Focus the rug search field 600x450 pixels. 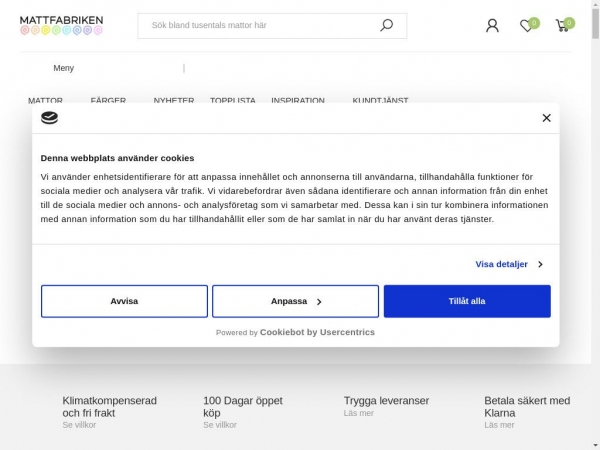coord(272,26)
